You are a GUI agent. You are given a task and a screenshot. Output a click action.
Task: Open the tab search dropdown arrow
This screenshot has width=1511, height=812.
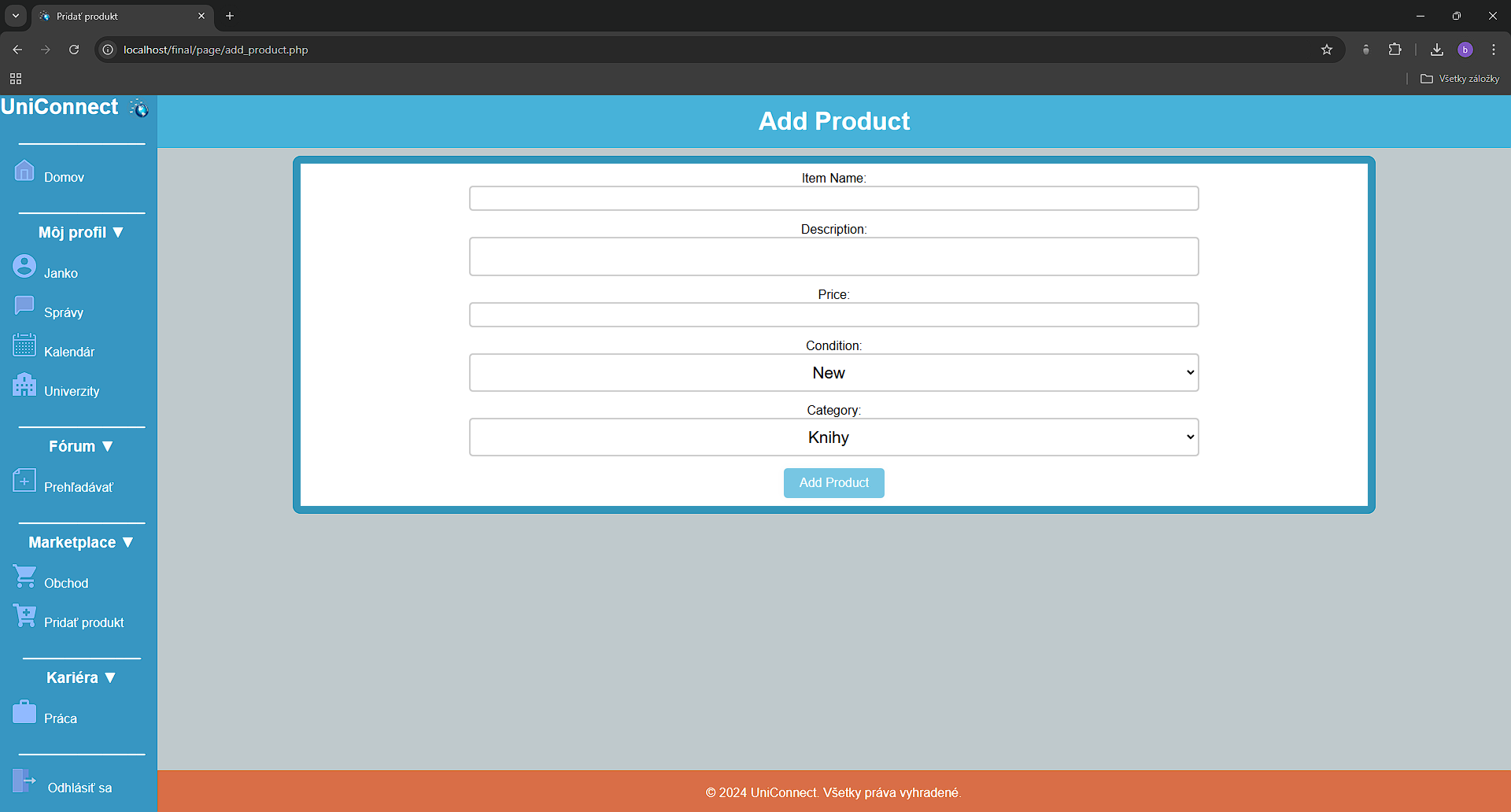click(16, 16)
